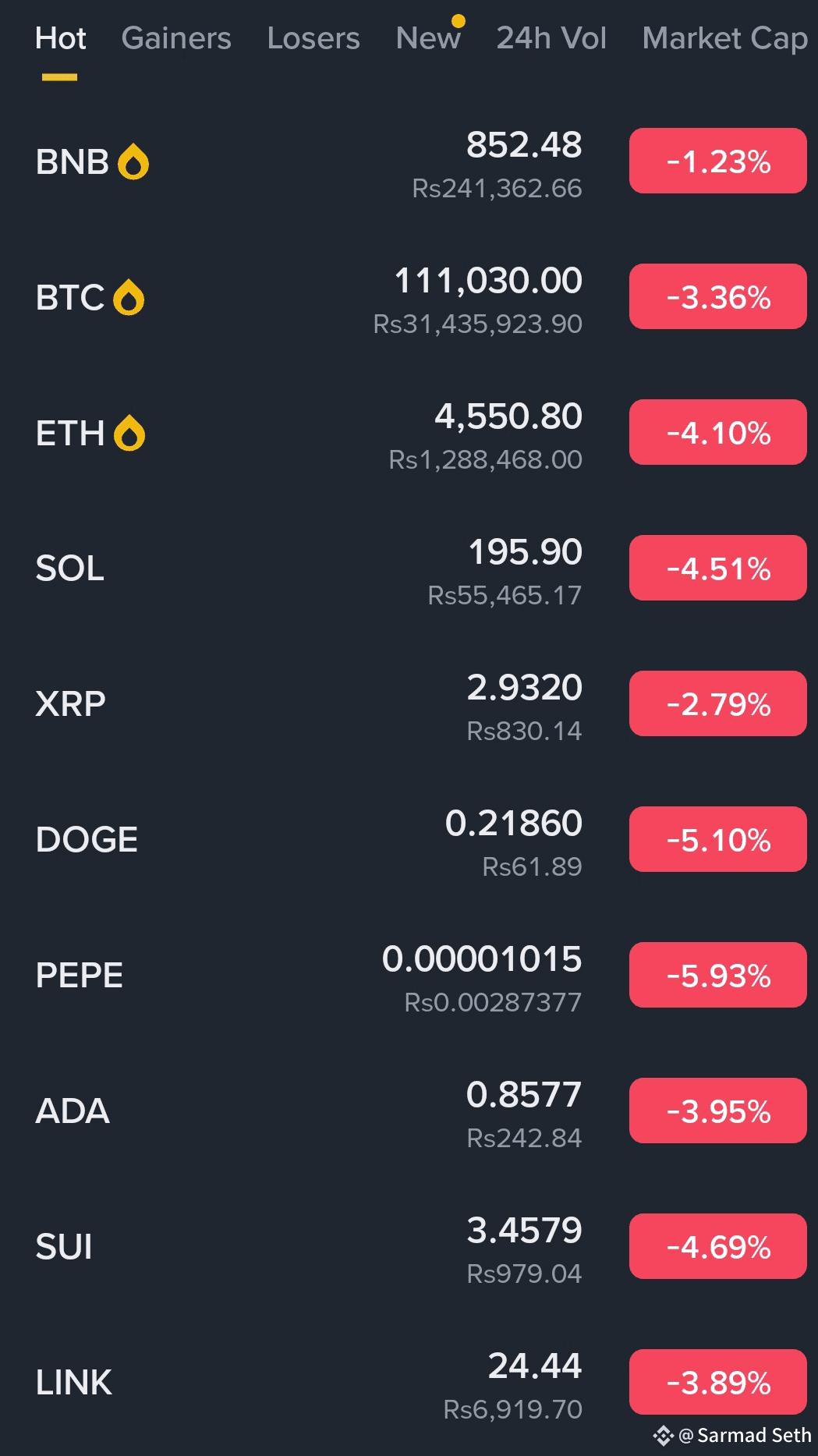The width and height of the screenshot is (818, 1456).
Task: Show the 24h Vol tab
Action: click(551, 38)
